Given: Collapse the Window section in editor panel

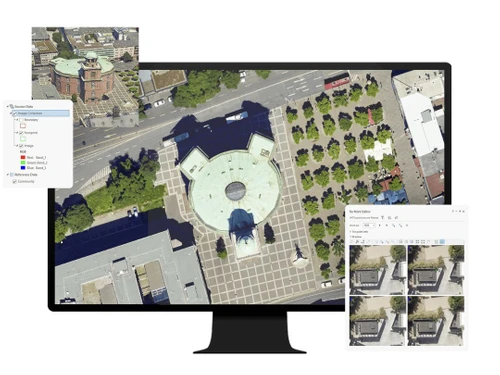Looking at the screenshot, I should [x=350, y=237].
